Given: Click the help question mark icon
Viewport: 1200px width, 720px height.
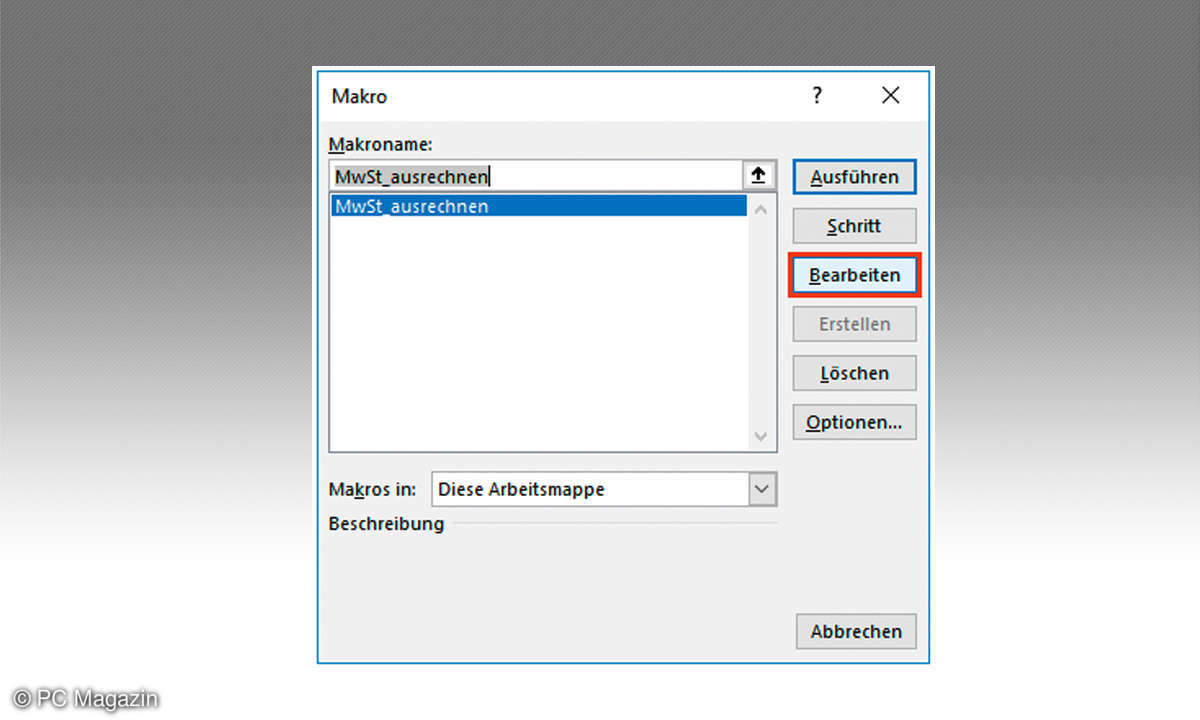Looking at the screenshot, I should pos(817,95).
